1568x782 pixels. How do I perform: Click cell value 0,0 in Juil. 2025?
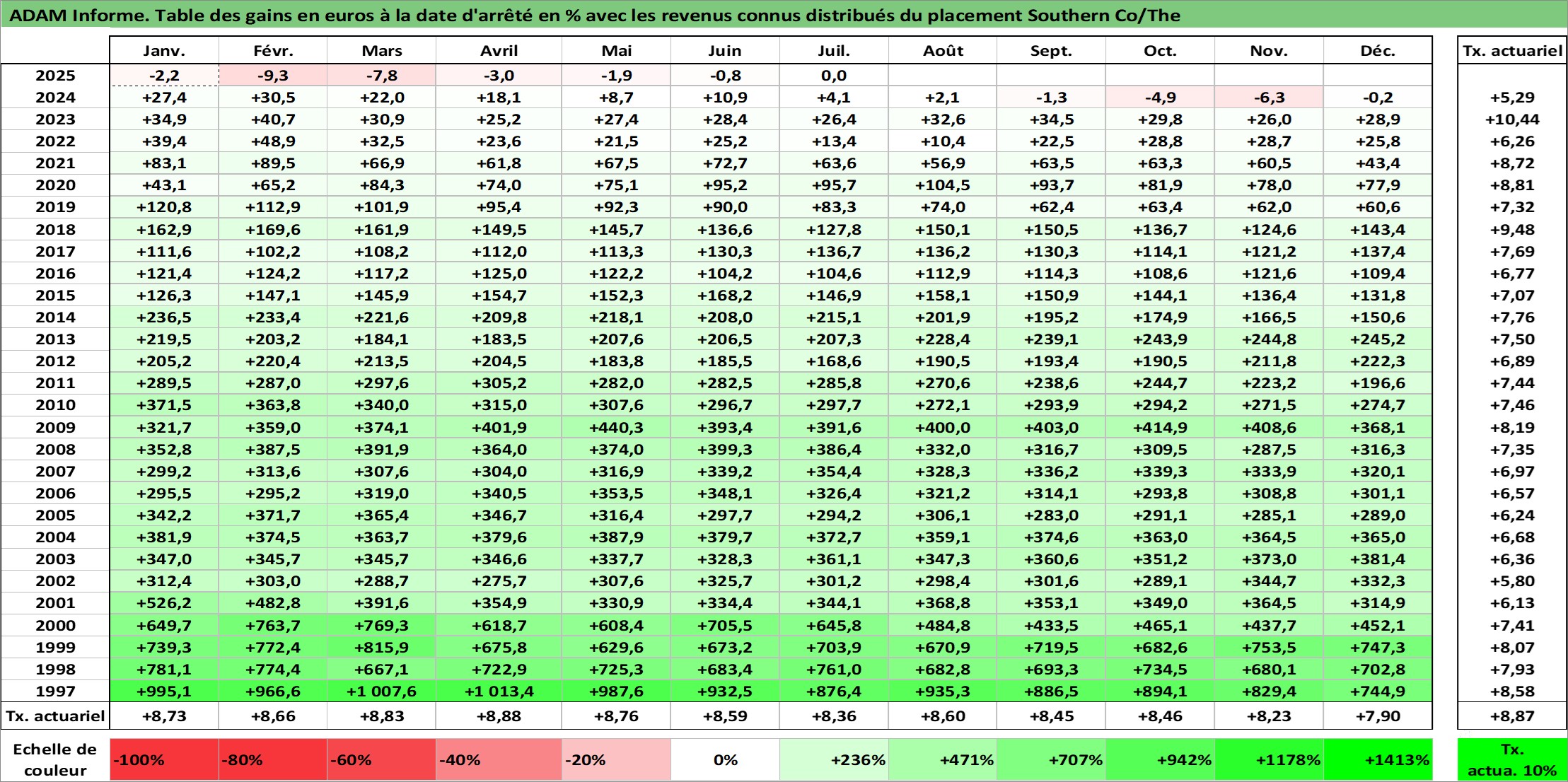(834, 76)
